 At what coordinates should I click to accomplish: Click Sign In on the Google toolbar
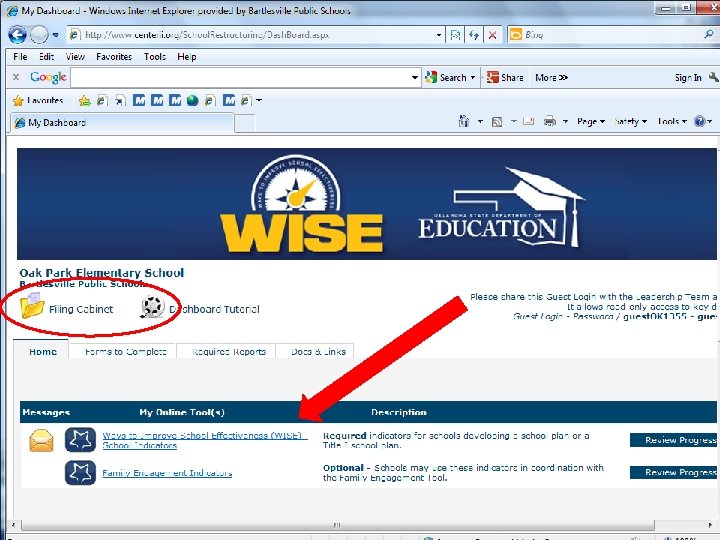pos(688,78)
